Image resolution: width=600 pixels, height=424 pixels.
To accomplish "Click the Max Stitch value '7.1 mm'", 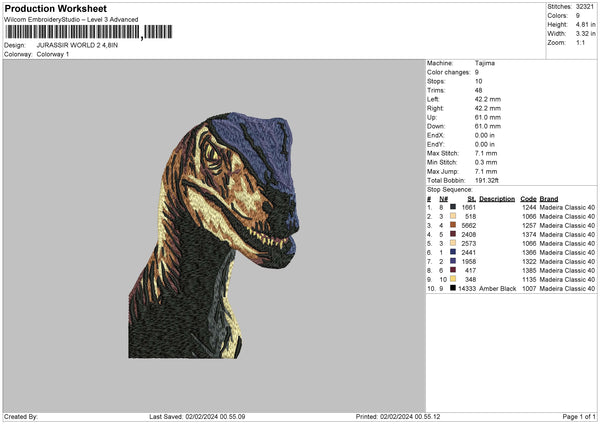I will 486,153.
